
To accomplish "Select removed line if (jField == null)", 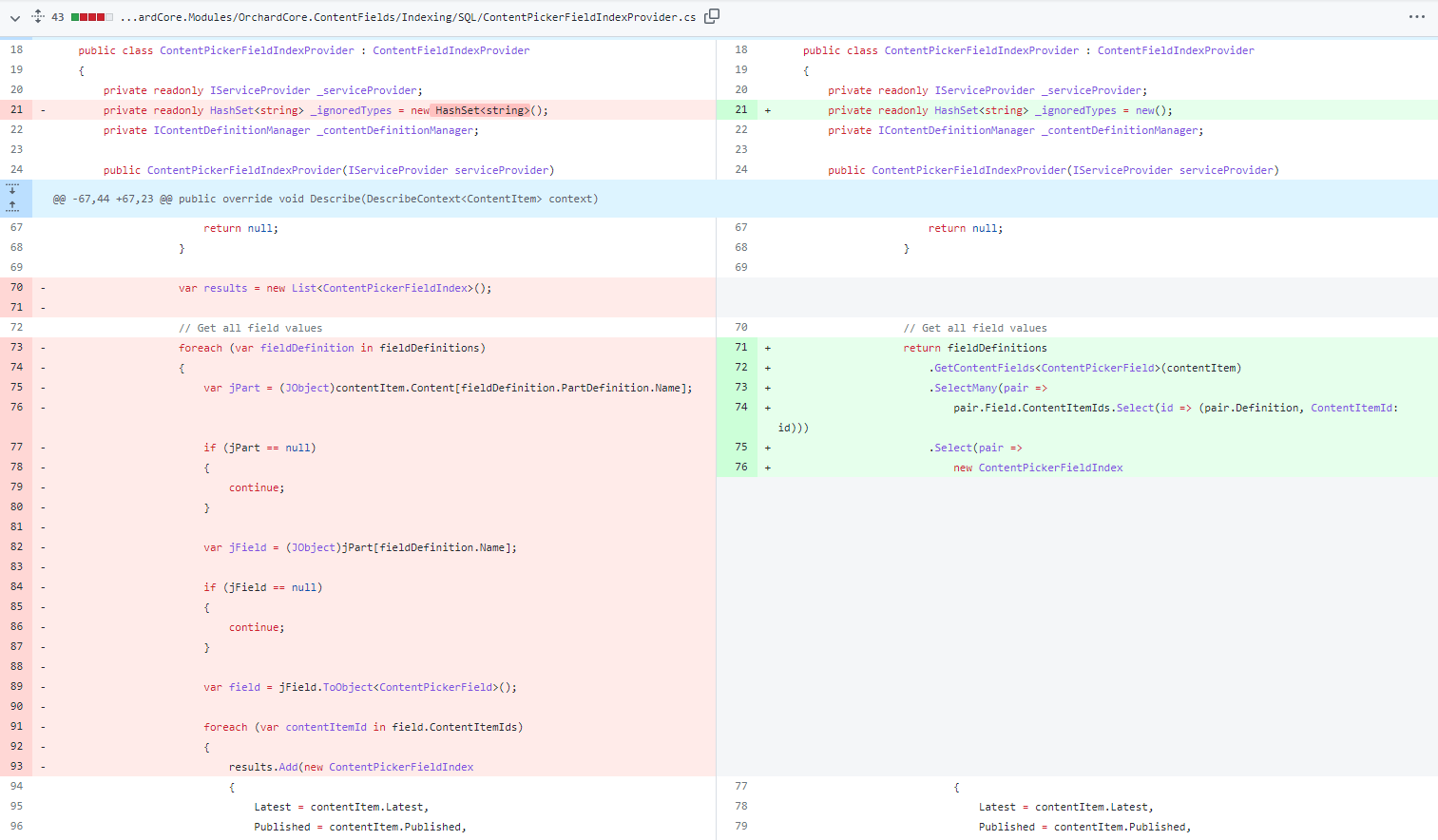I will (x=263, y=587).
